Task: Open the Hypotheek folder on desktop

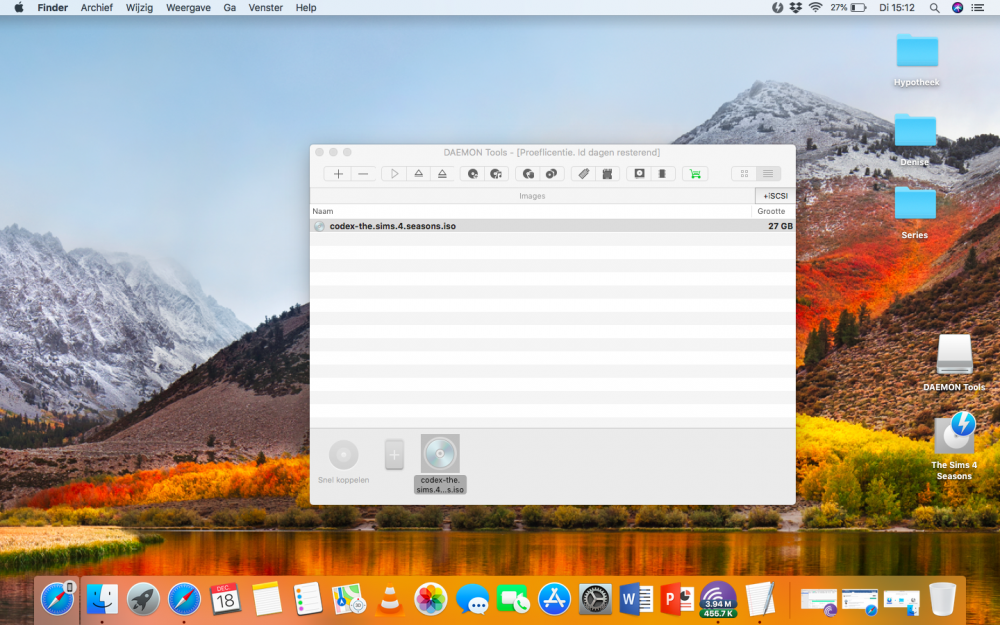Action: [x=916, y=52]
